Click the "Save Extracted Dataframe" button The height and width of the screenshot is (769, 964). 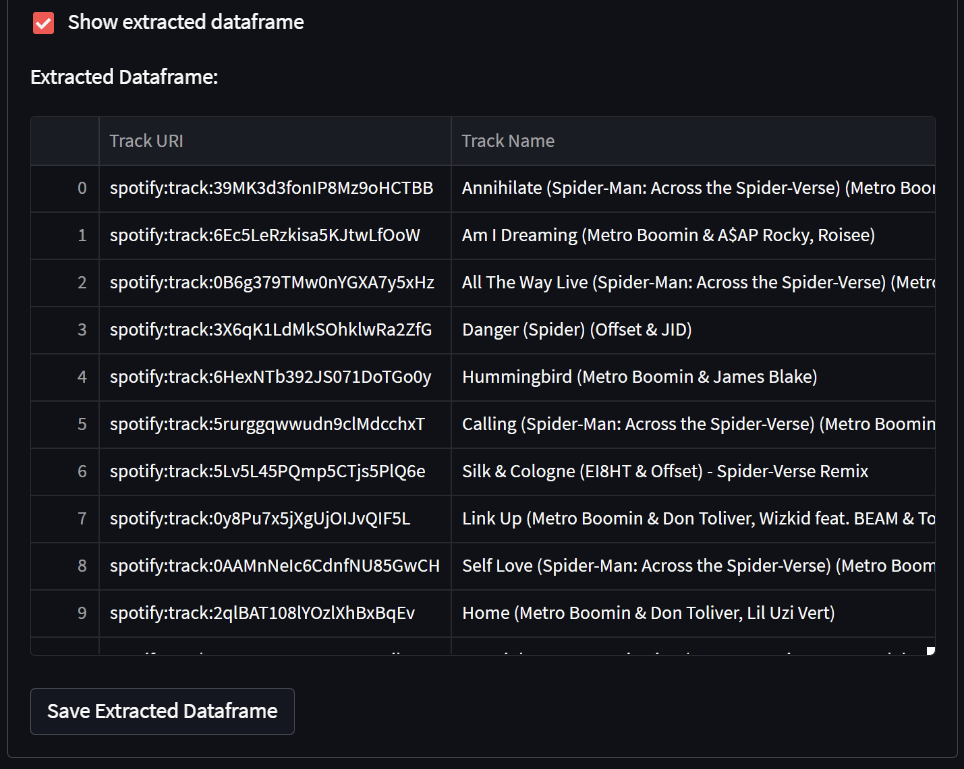[161, 711]
